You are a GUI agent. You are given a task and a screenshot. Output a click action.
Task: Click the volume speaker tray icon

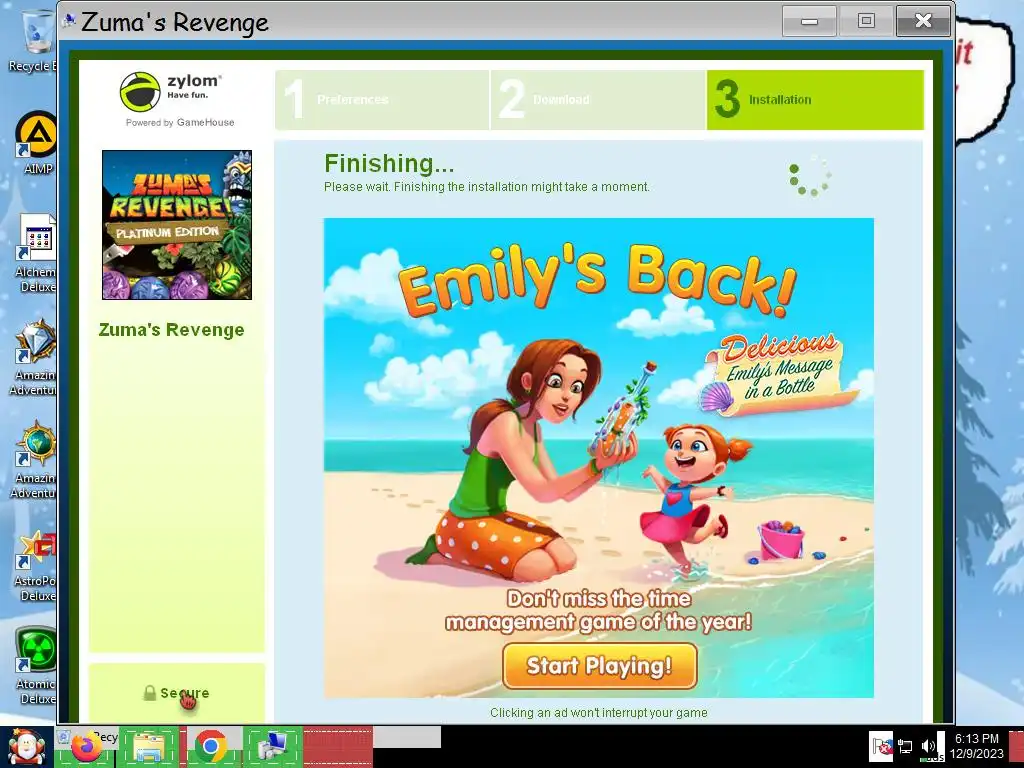pos(928,746)
